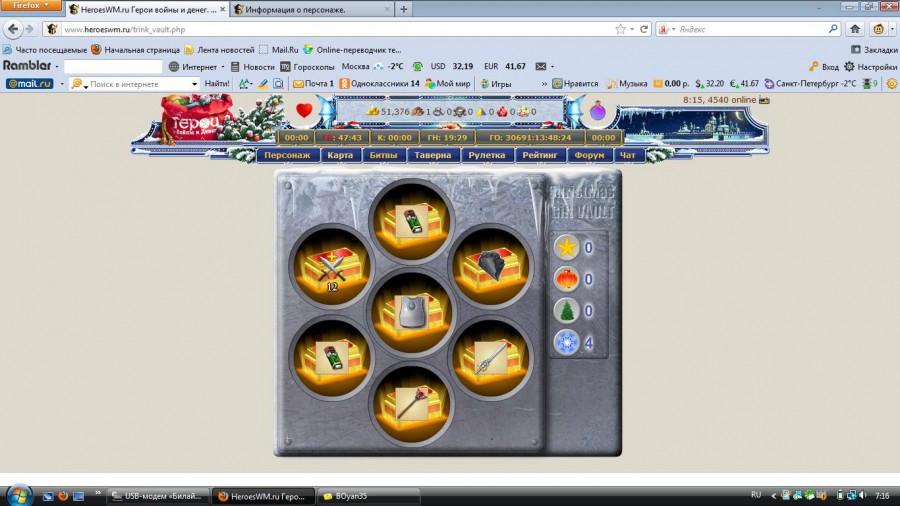Open the Форум link
Viewport: 900px width, 506px height.
[590, 155]
